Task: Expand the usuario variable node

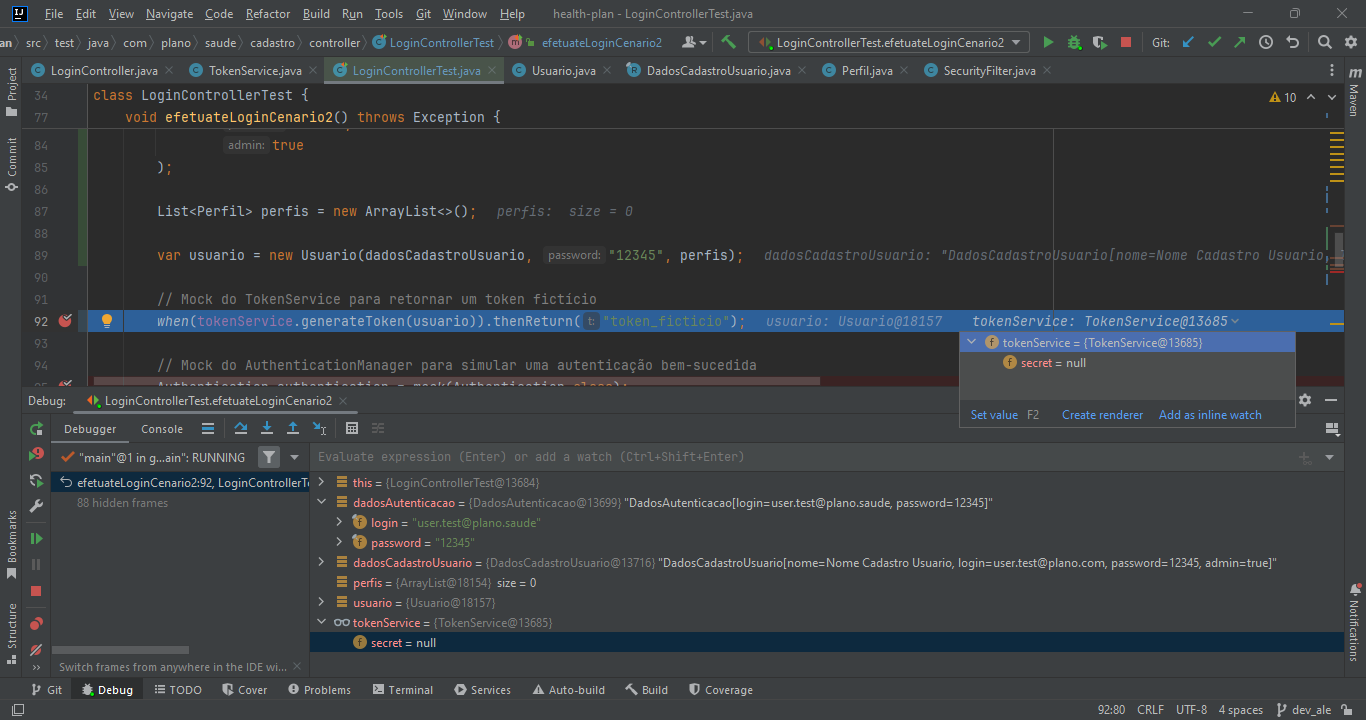Action: [321, 603]
